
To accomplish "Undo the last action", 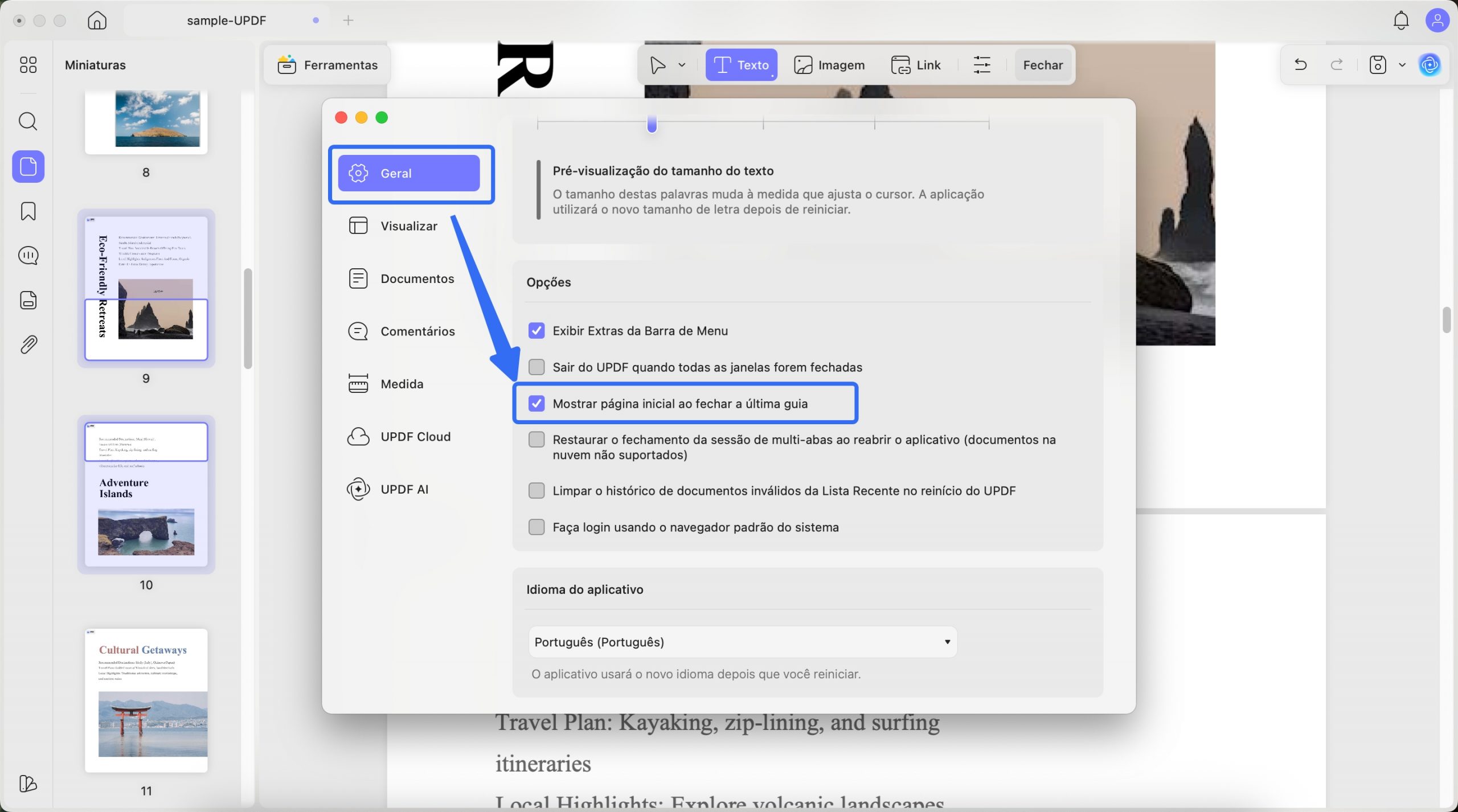I will coord(1300,65).
